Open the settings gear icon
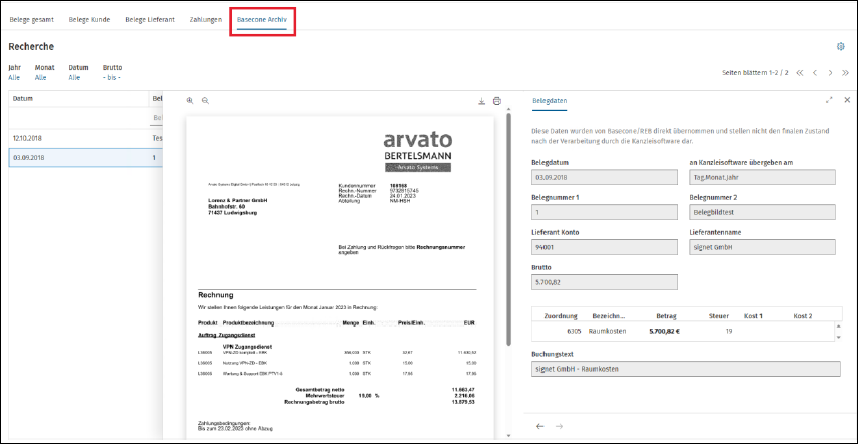Screen dimensions: 858x444 840,47
